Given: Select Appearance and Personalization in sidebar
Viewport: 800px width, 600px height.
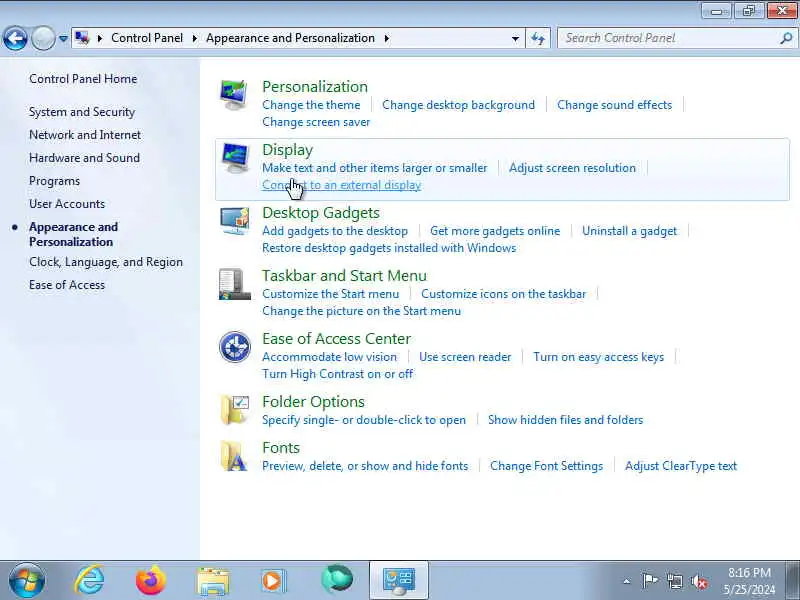Looking at the screenshot, I should click(73, 234).
